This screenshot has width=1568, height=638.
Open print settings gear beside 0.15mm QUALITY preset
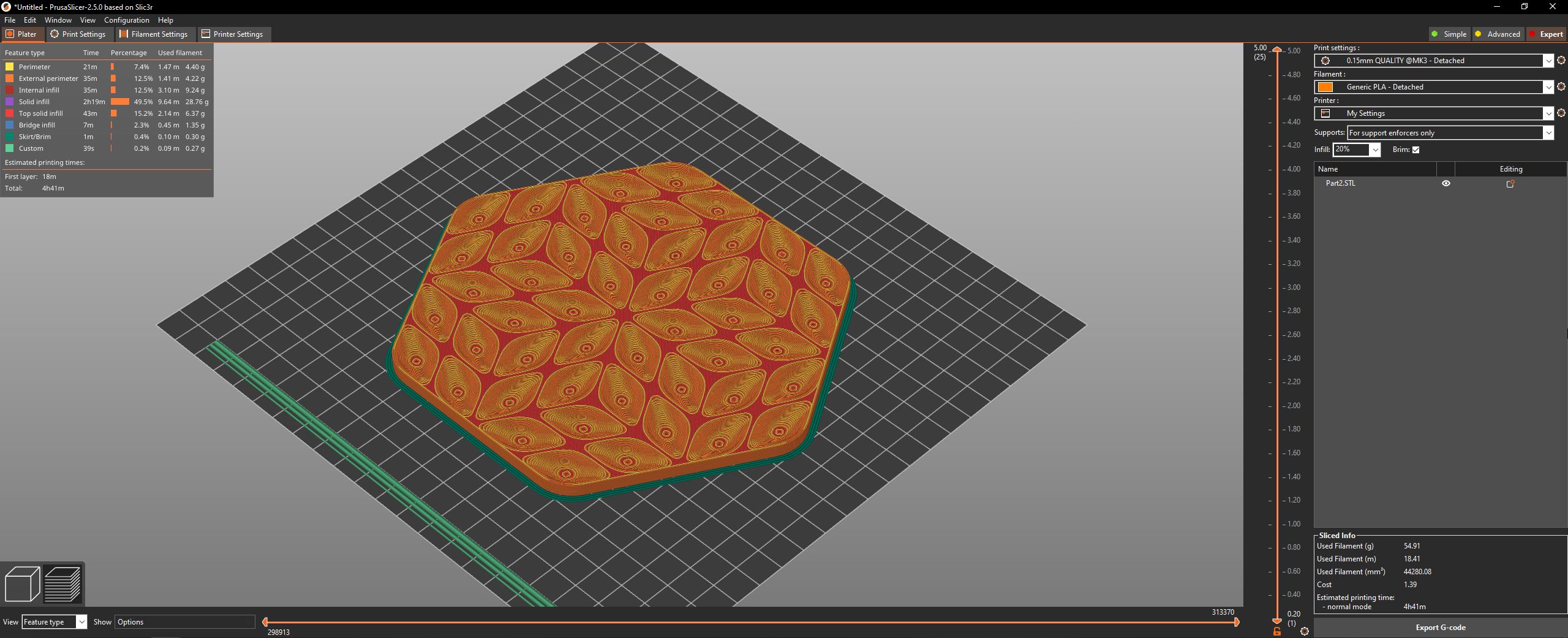coord(1561,61)
